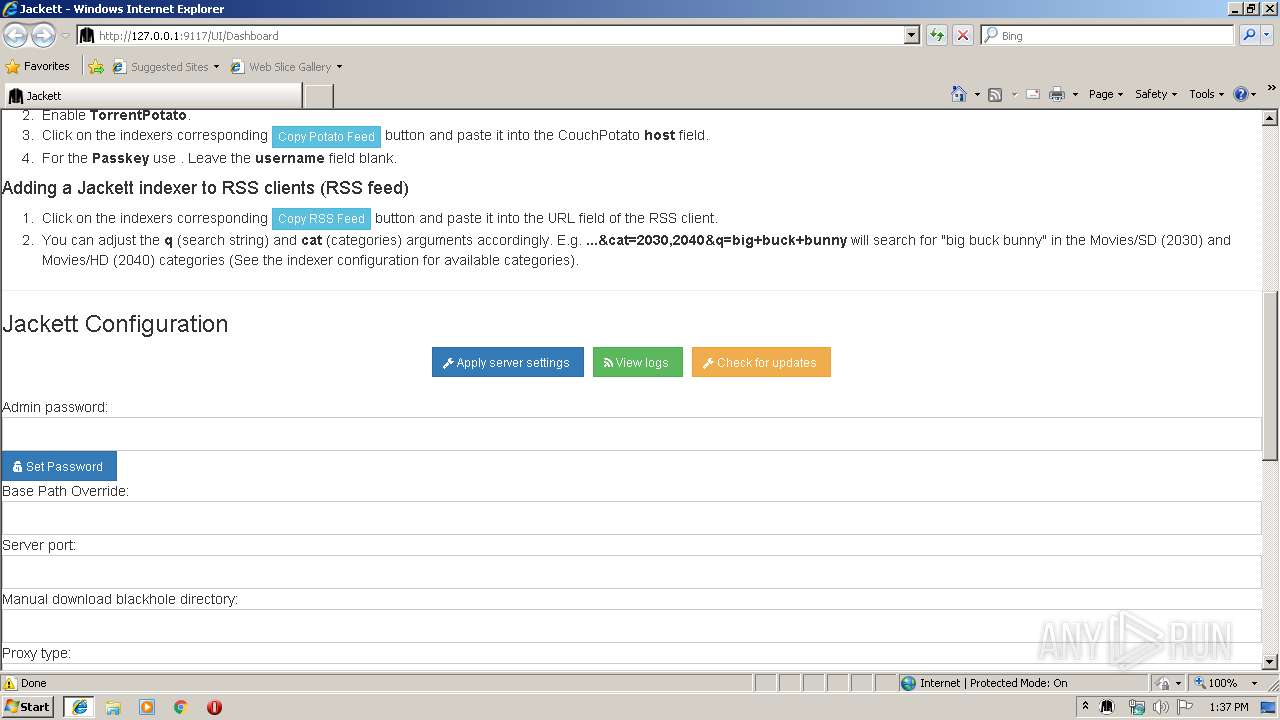This screenshot has height=720, width=1280.
Task: Open search provider options dropdown arrow
Action: [x=1268, y=35]
